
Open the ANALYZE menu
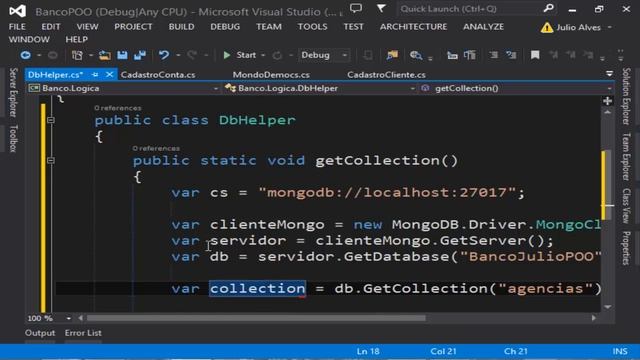coord(483,27)
